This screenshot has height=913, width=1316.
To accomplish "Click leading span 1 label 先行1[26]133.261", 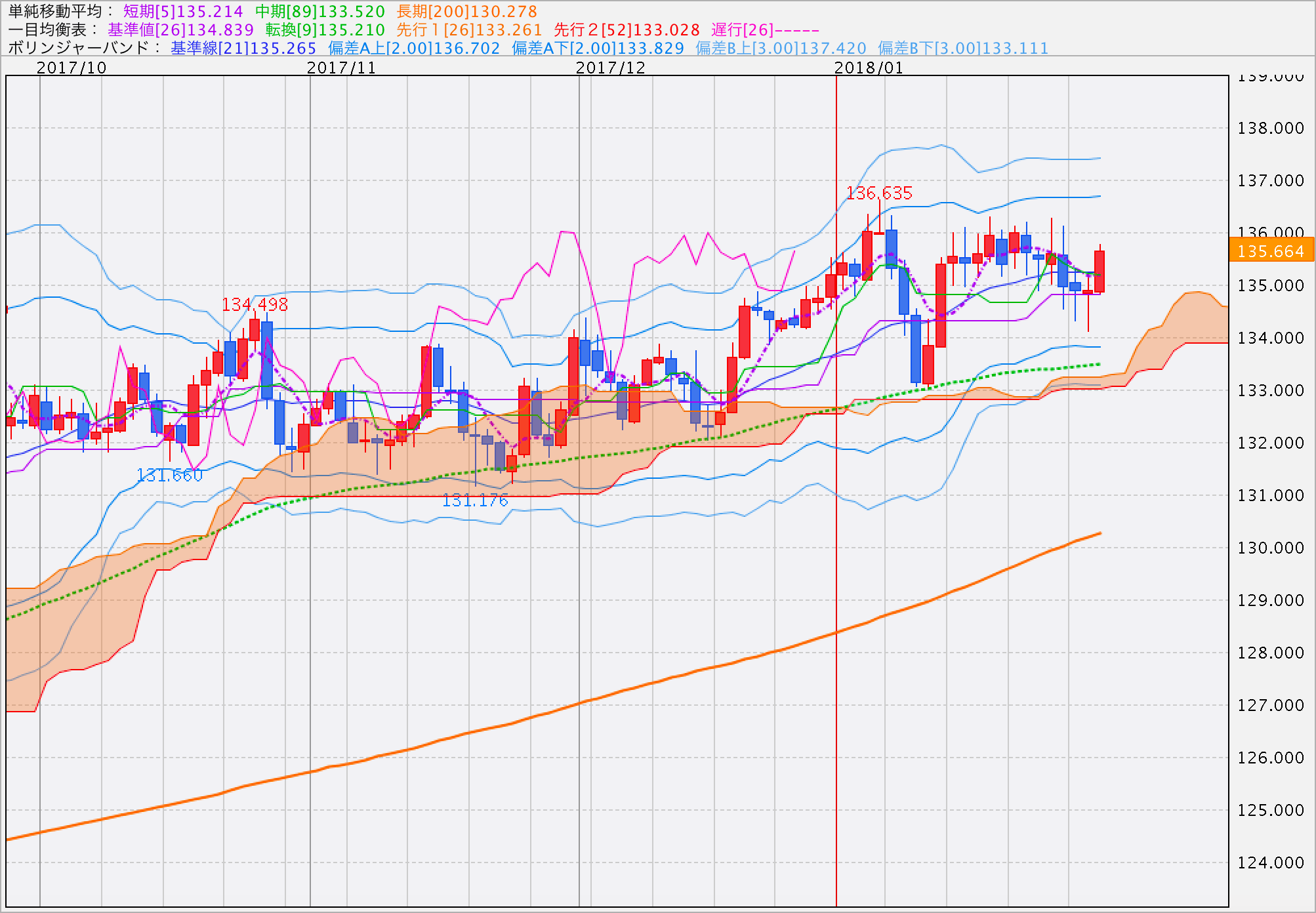I will tap(470, 30).
